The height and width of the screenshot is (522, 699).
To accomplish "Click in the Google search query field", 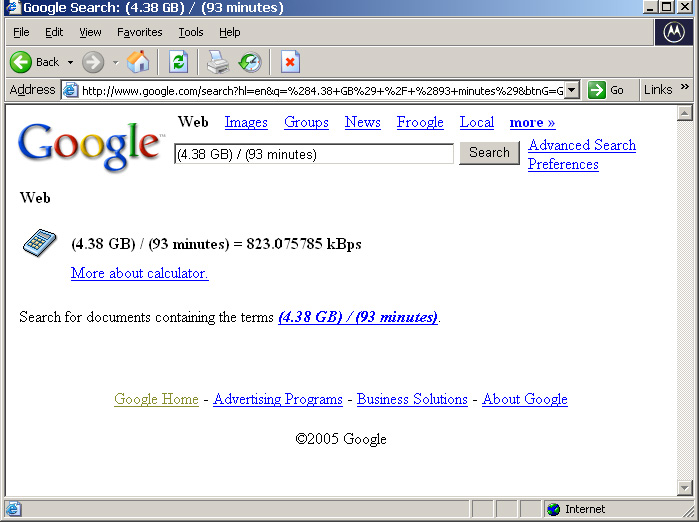I will coord(314,154).
